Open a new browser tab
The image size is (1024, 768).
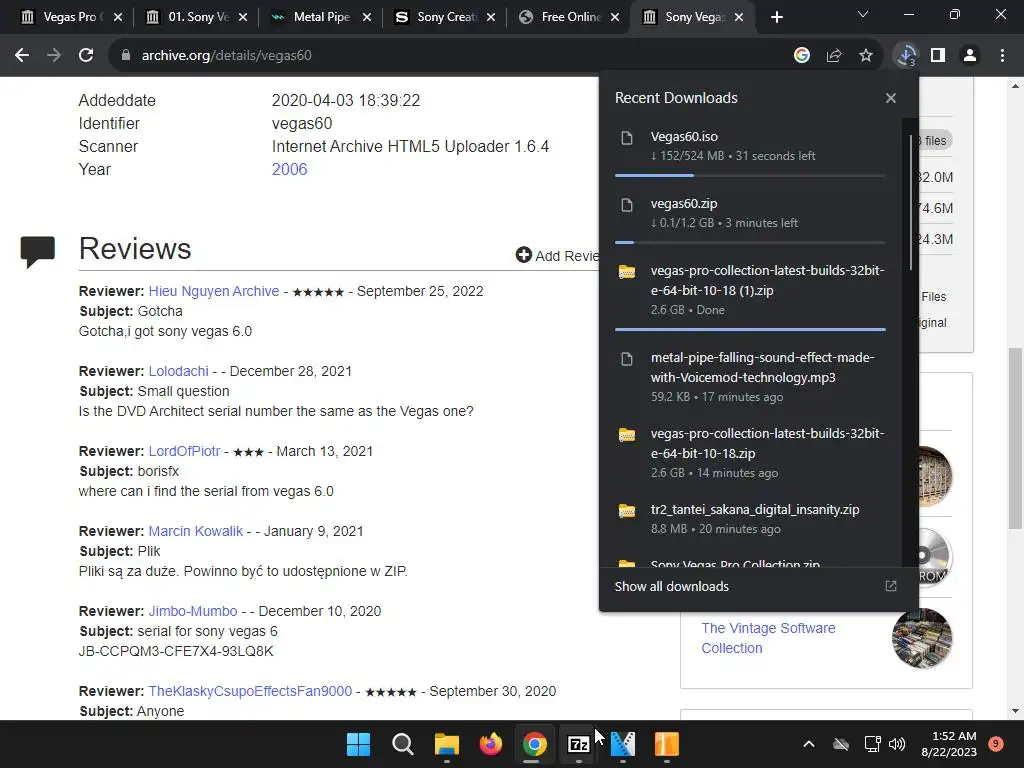[x=776, y=17]
